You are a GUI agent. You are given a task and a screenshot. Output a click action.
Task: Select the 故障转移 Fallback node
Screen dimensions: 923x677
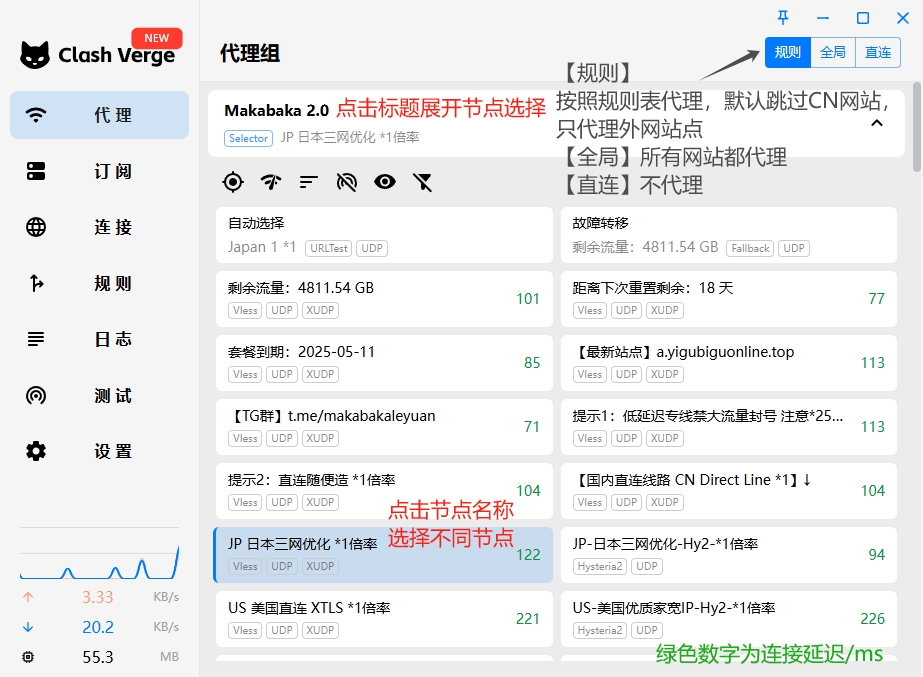pos(729,235)
